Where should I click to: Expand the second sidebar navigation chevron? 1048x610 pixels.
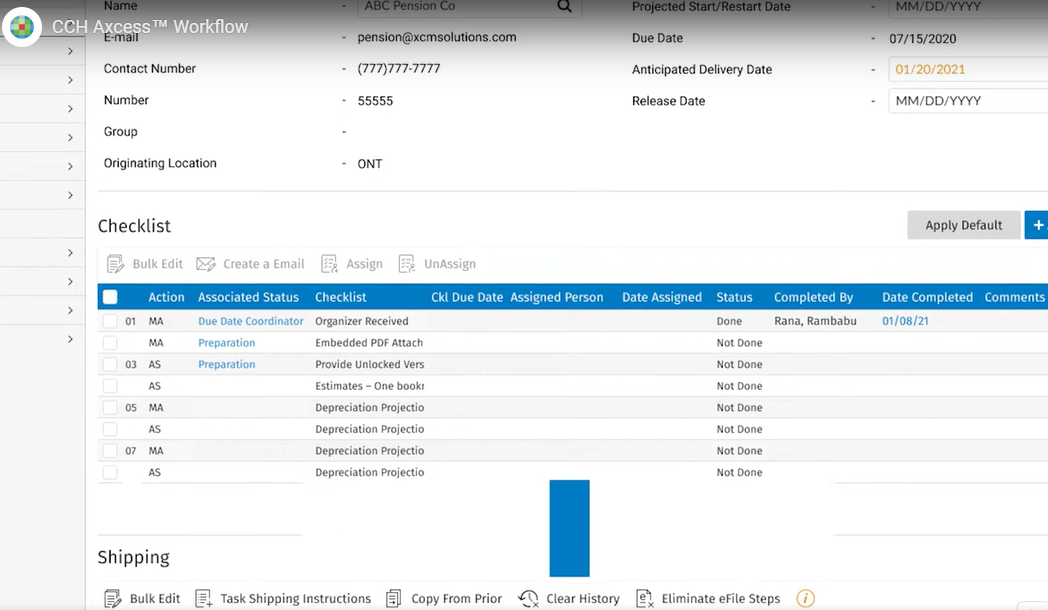pos(70,79)
